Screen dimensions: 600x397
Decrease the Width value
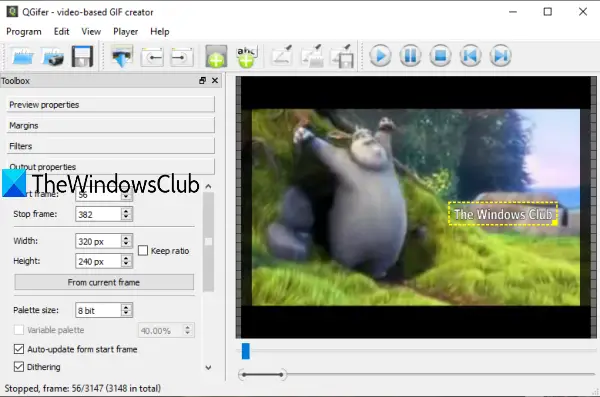pyautogui.click(x=126, y=245)
